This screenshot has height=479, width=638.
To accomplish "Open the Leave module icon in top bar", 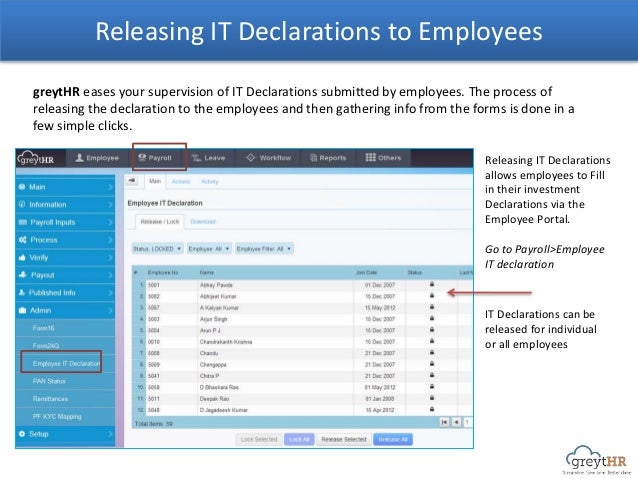I will click(197, 158).
